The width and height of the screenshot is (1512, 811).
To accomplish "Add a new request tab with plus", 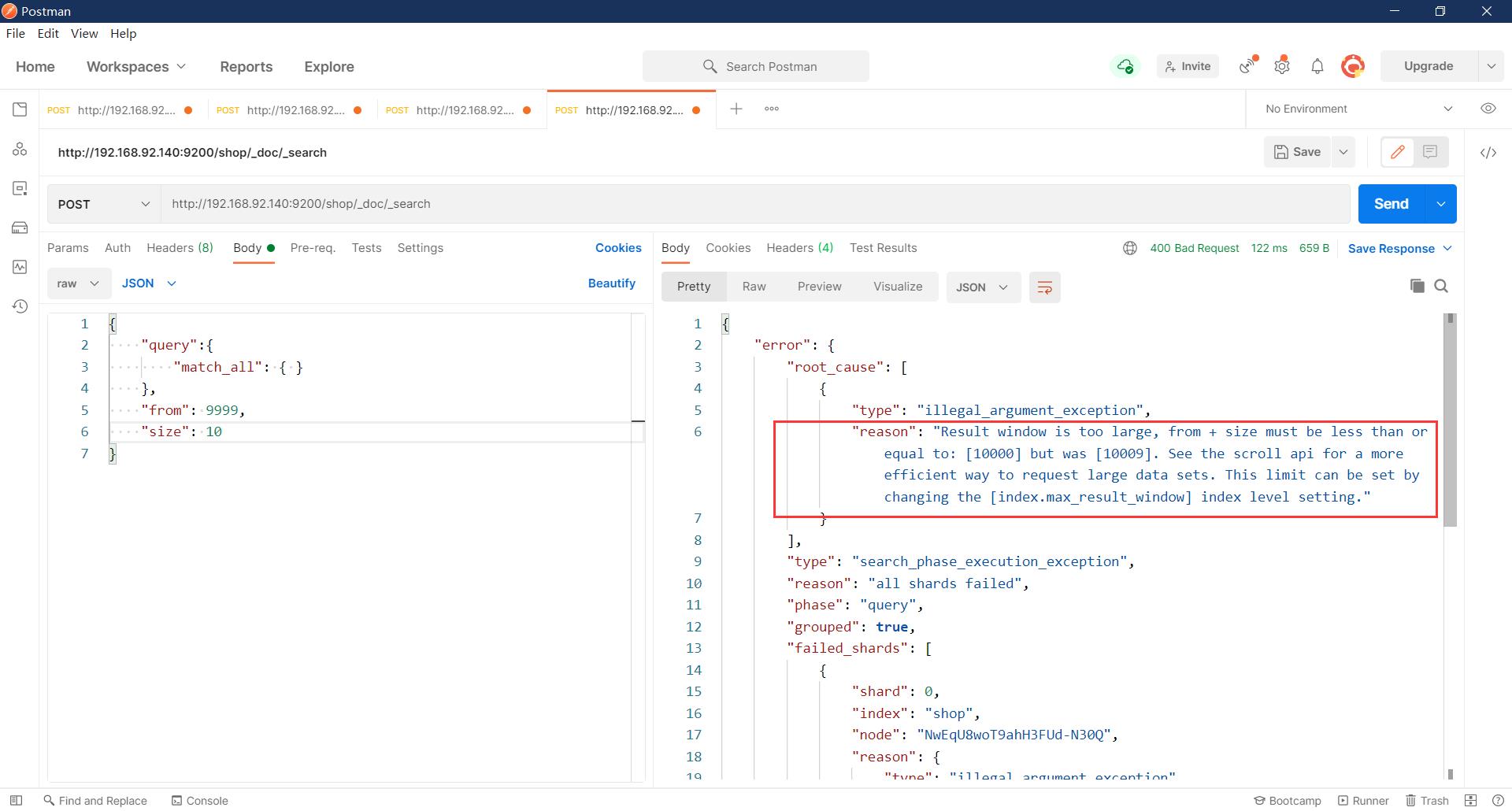I will tap(736, 109).
